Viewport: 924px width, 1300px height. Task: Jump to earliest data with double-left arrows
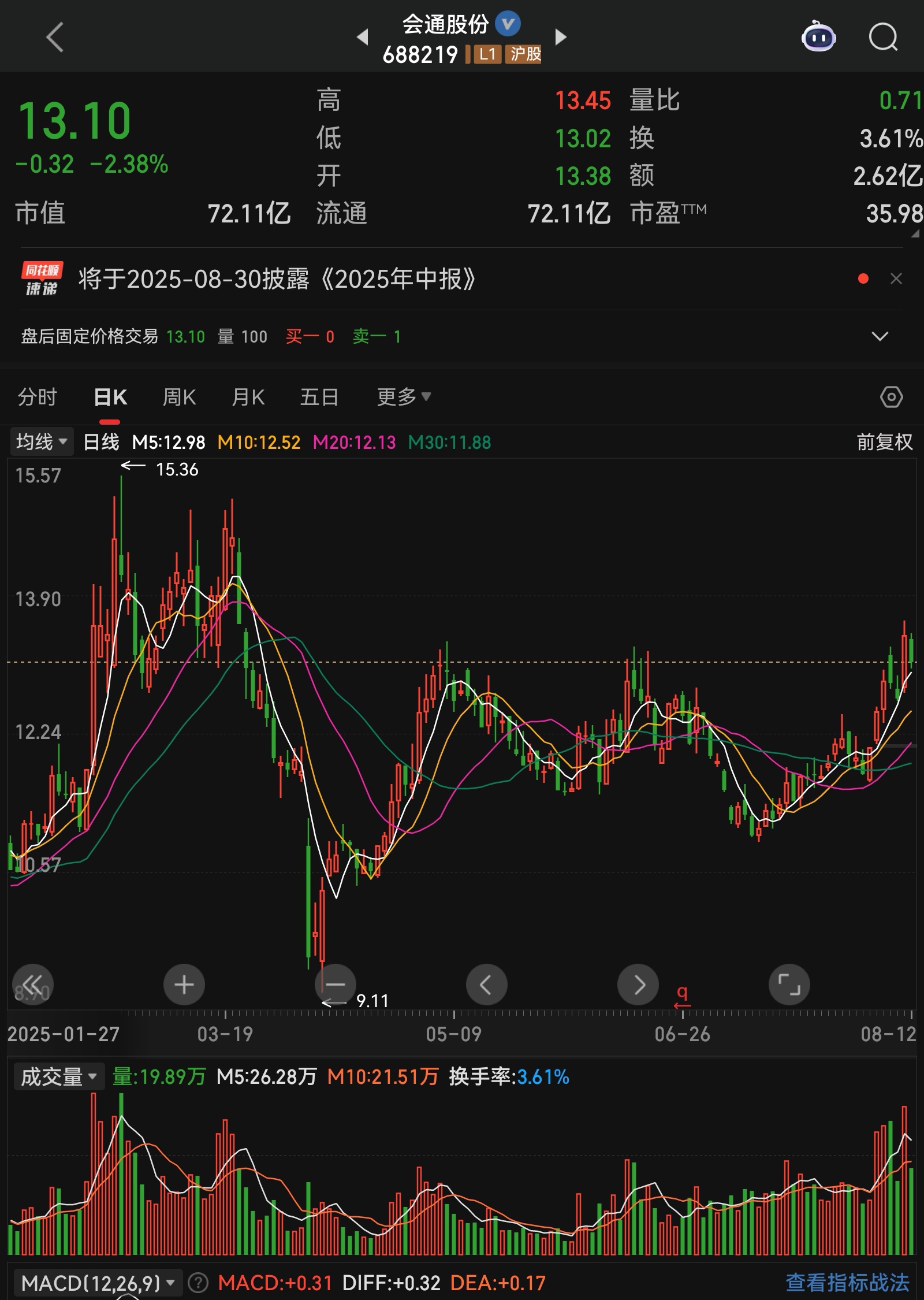click(x=33, y=985)
